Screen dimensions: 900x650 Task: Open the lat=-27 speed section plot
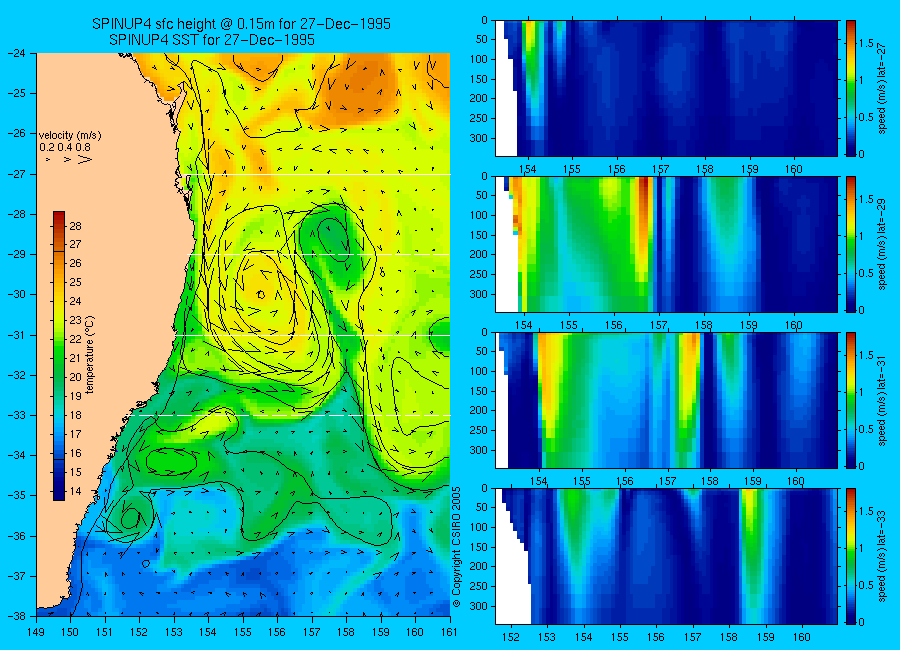[x=666, y=88]
